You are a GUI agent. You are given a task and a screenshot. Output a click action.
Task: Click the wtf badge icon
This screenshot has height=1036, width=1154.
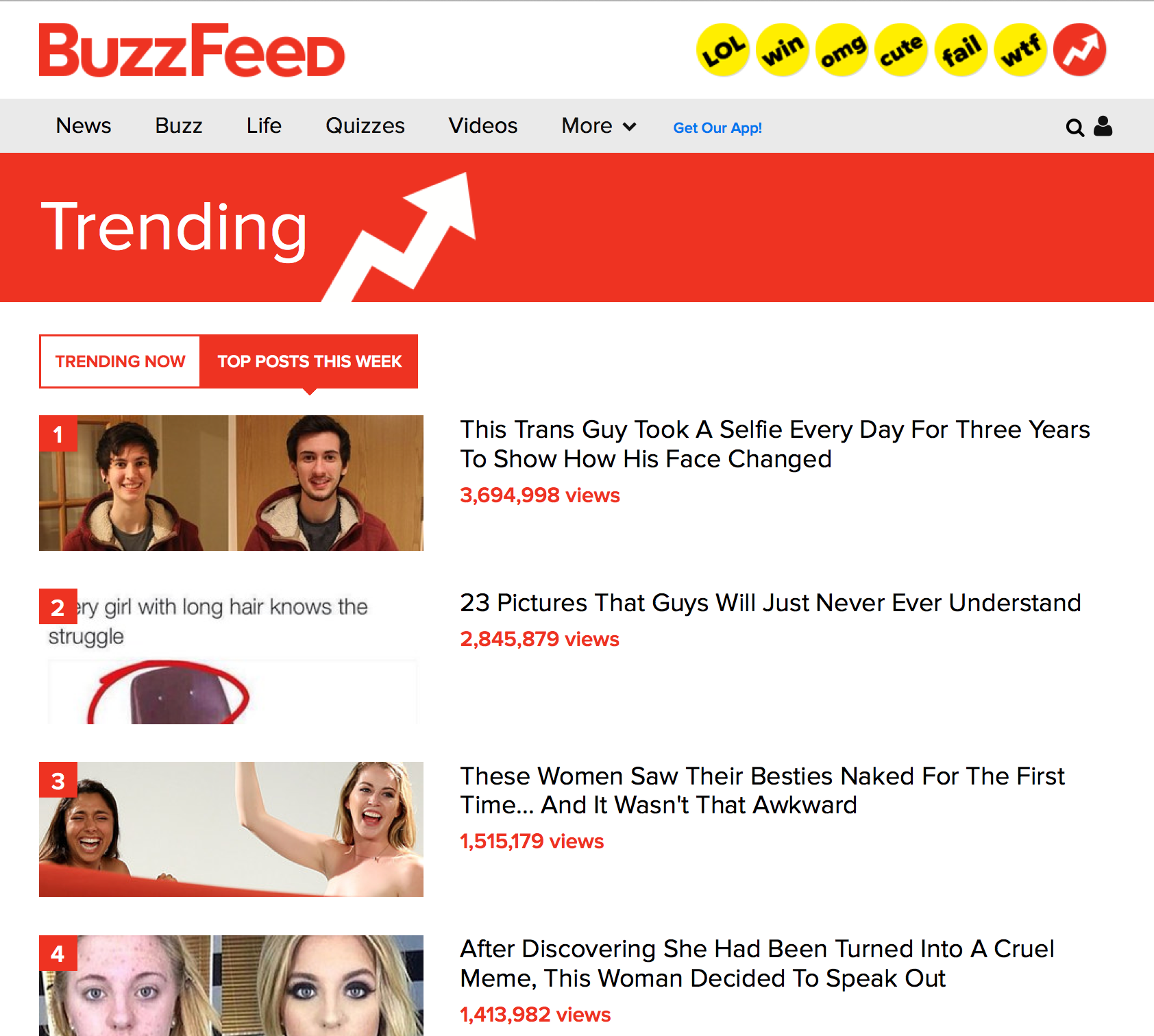(x=1020, y=50)
